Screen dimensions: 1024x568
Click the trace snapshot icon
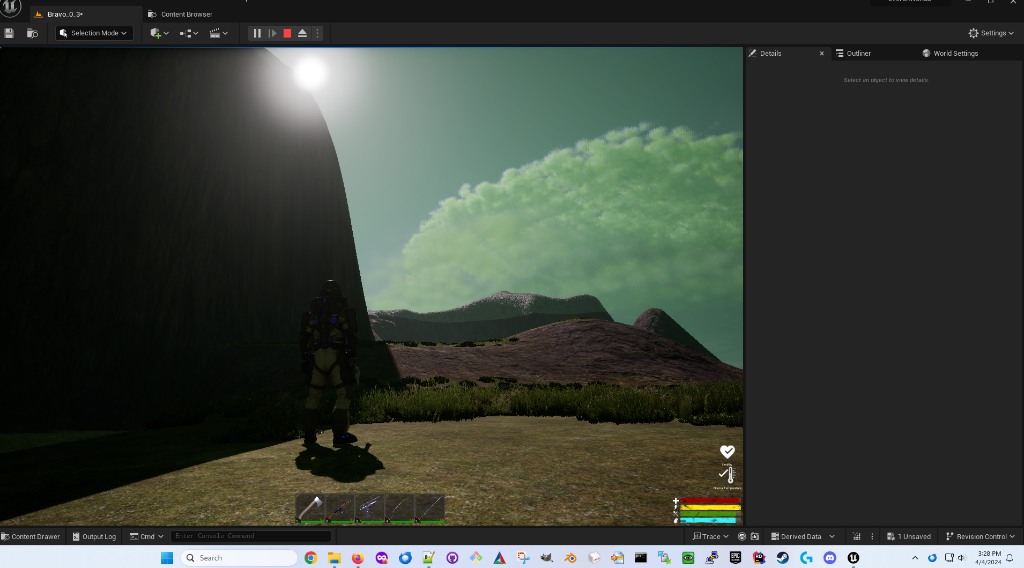tap(755, 536)
